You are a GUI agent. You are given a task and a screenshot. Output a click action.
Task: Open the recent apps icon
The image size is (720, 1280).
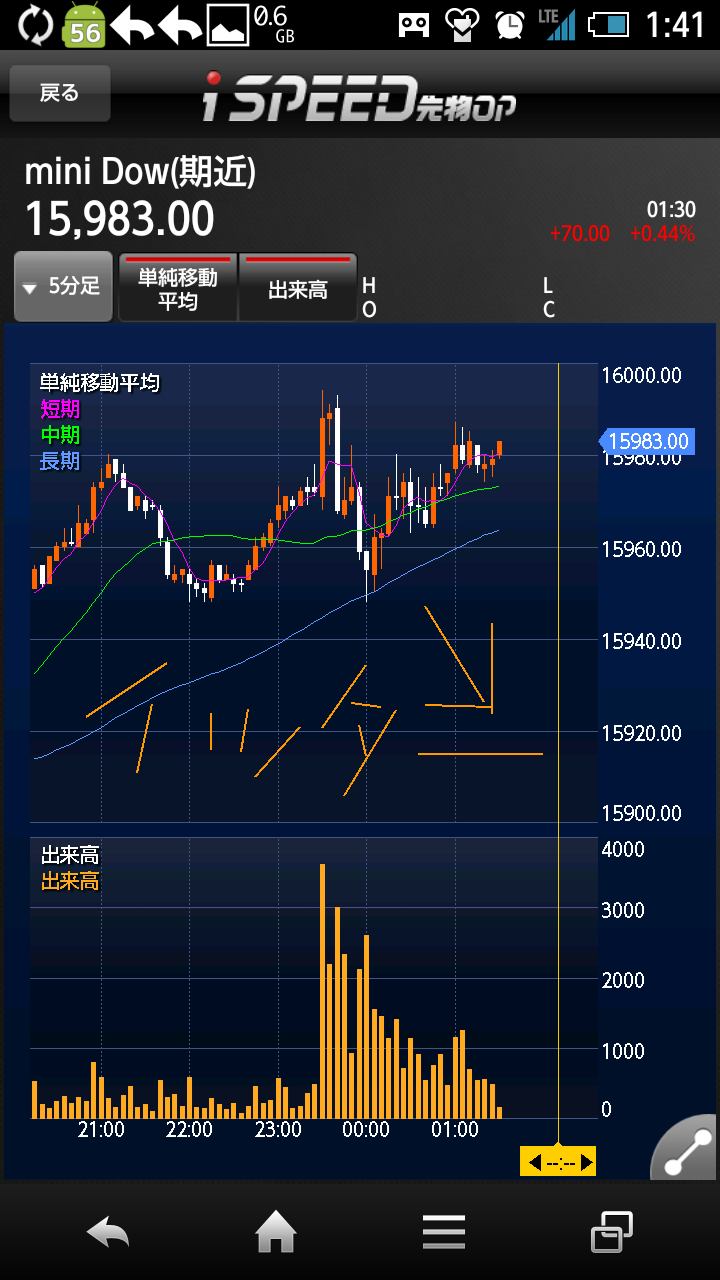pos(611,1233)
